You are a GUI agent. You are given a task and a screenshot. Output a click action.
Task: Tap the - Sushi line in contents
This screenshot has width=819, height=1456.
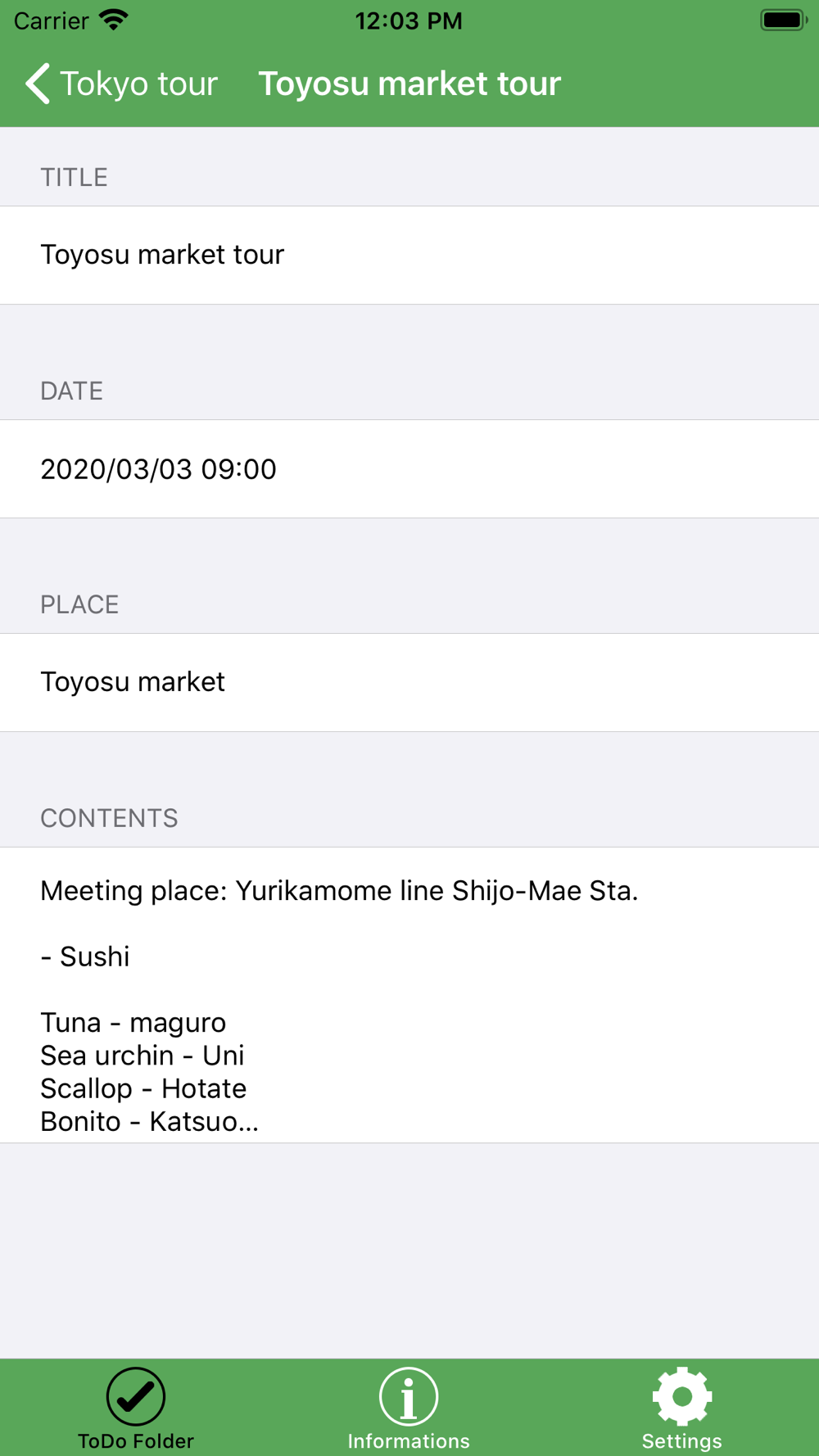pos(85,956)
